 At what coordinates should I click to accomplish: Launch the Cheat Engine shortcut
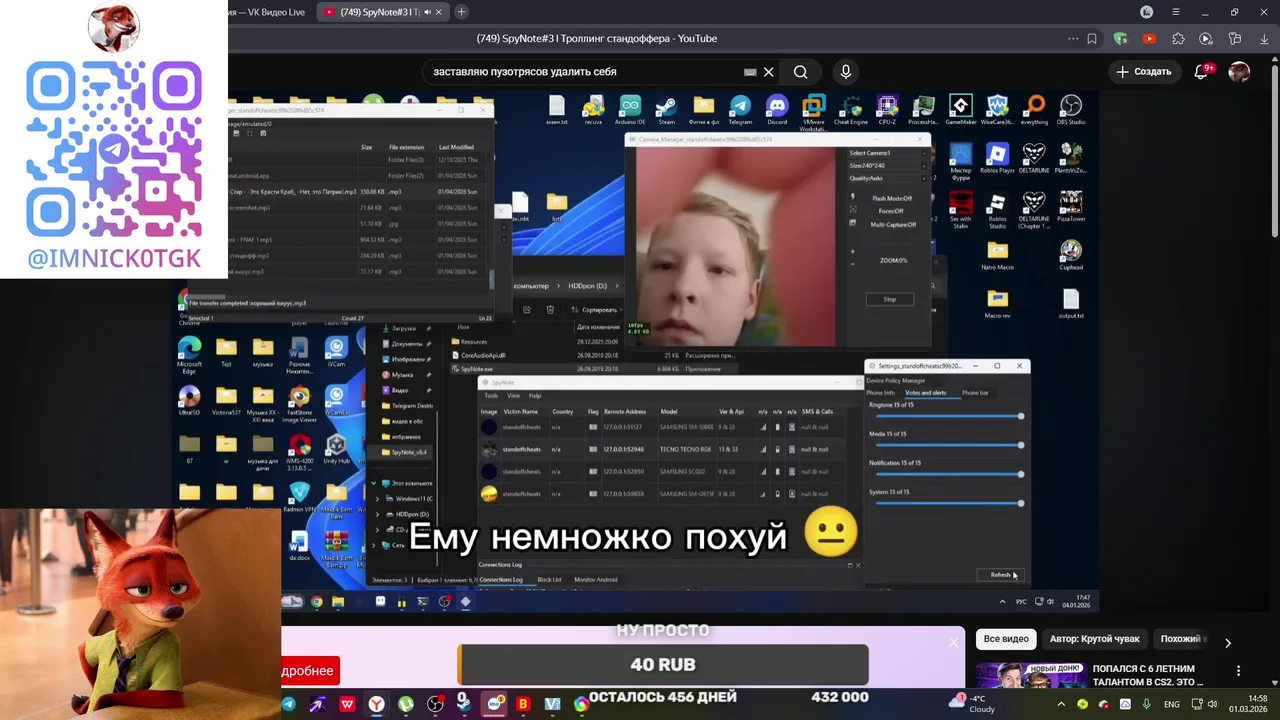tap(850, 110)
